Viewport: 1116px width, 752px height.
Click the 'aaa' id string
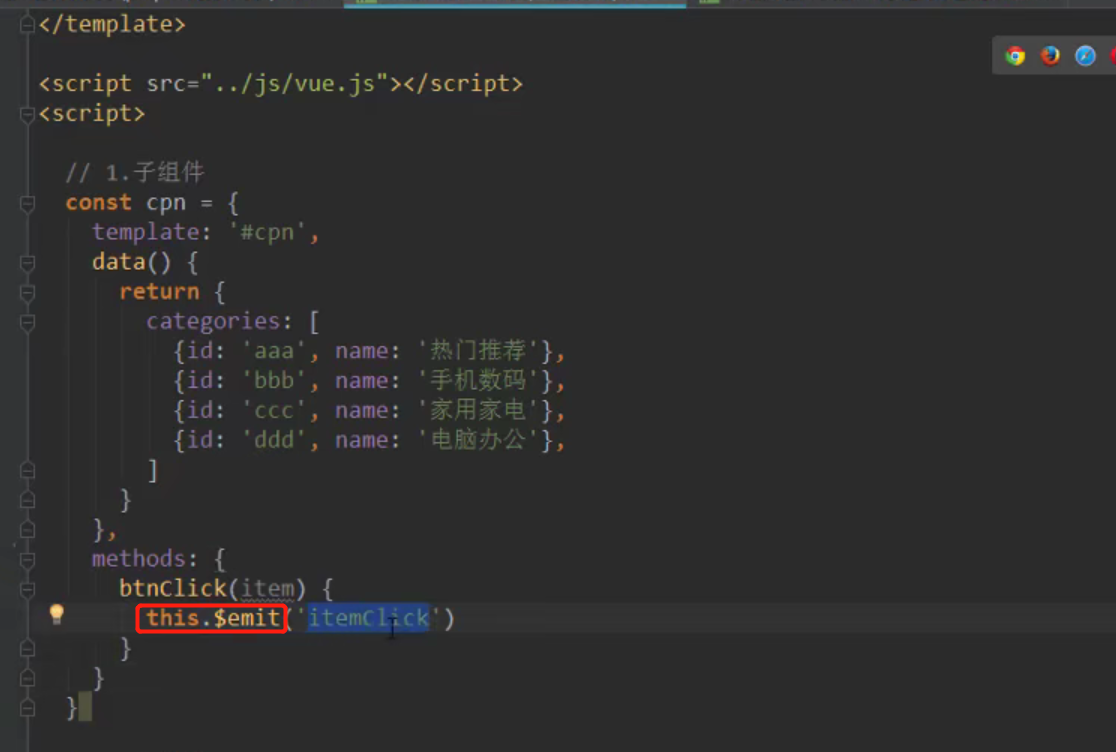pos(274,351)
